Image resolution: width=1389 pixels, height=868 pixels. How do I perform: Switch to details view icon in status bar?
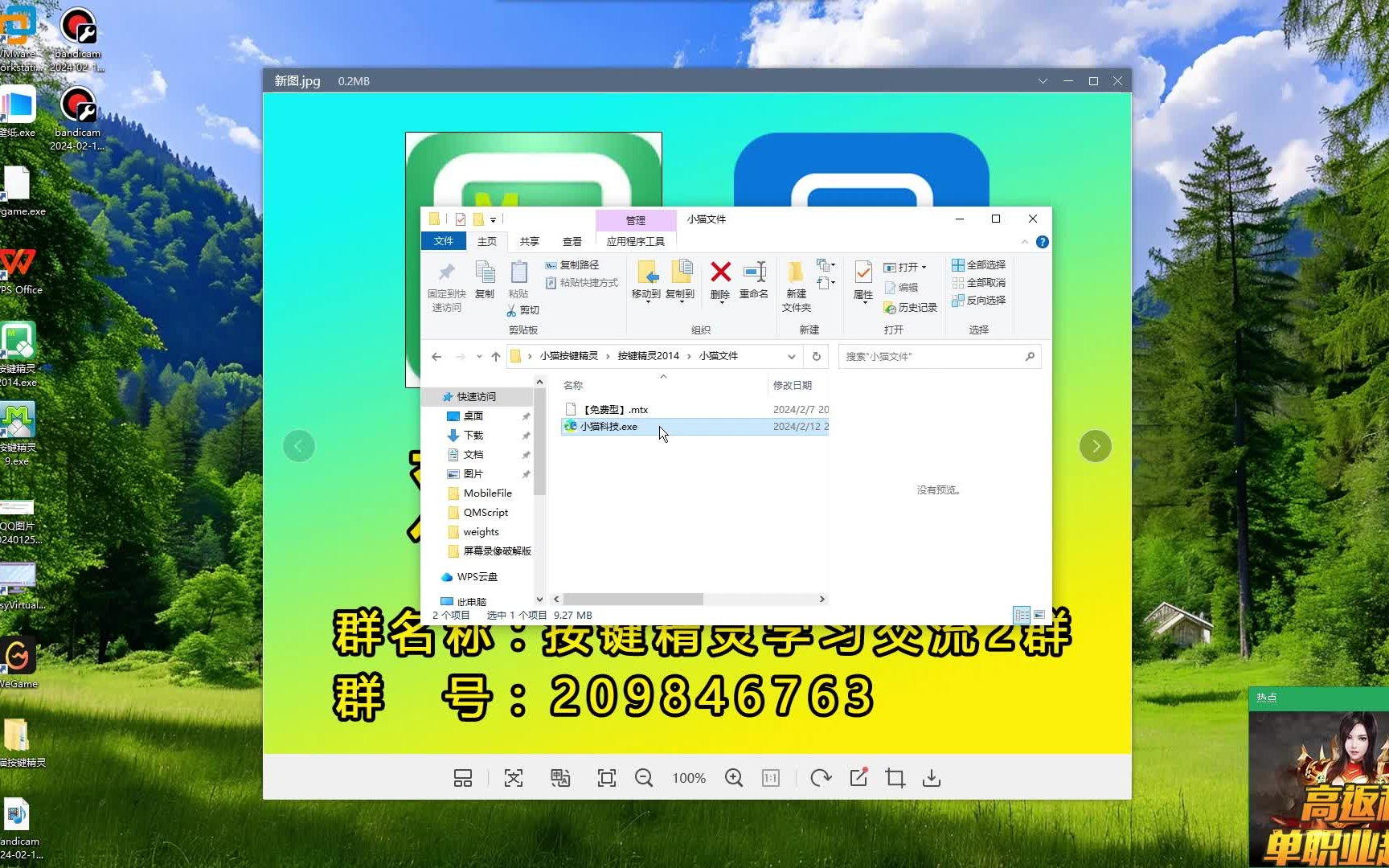coord(1022,616)
